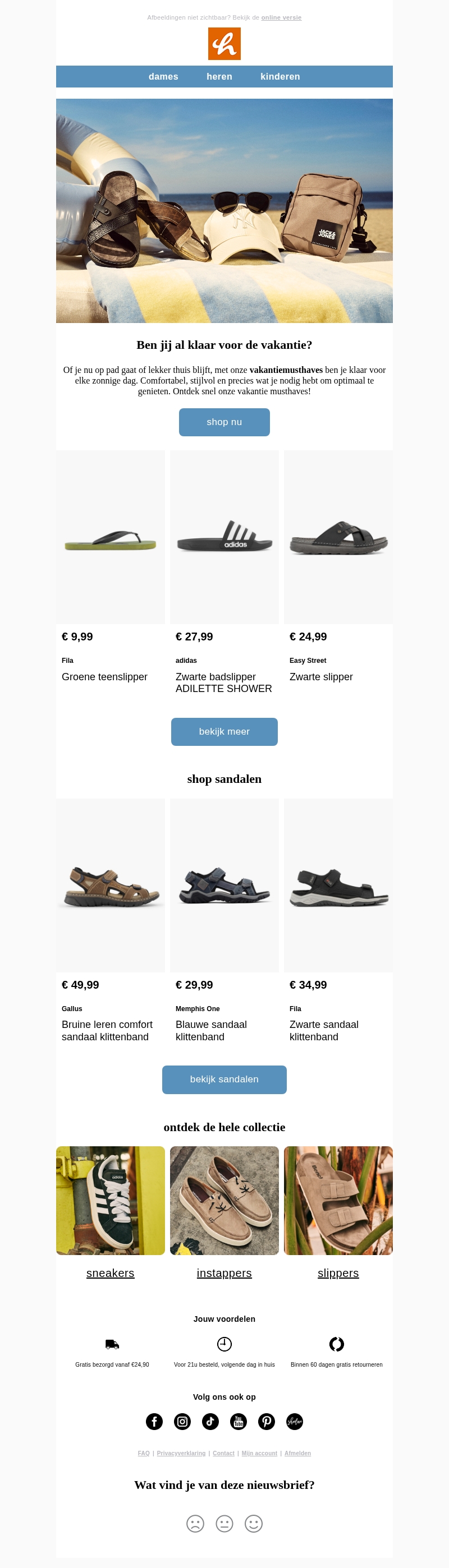
Task: Select the heren menu item
Action: click(x=219, y=77)
